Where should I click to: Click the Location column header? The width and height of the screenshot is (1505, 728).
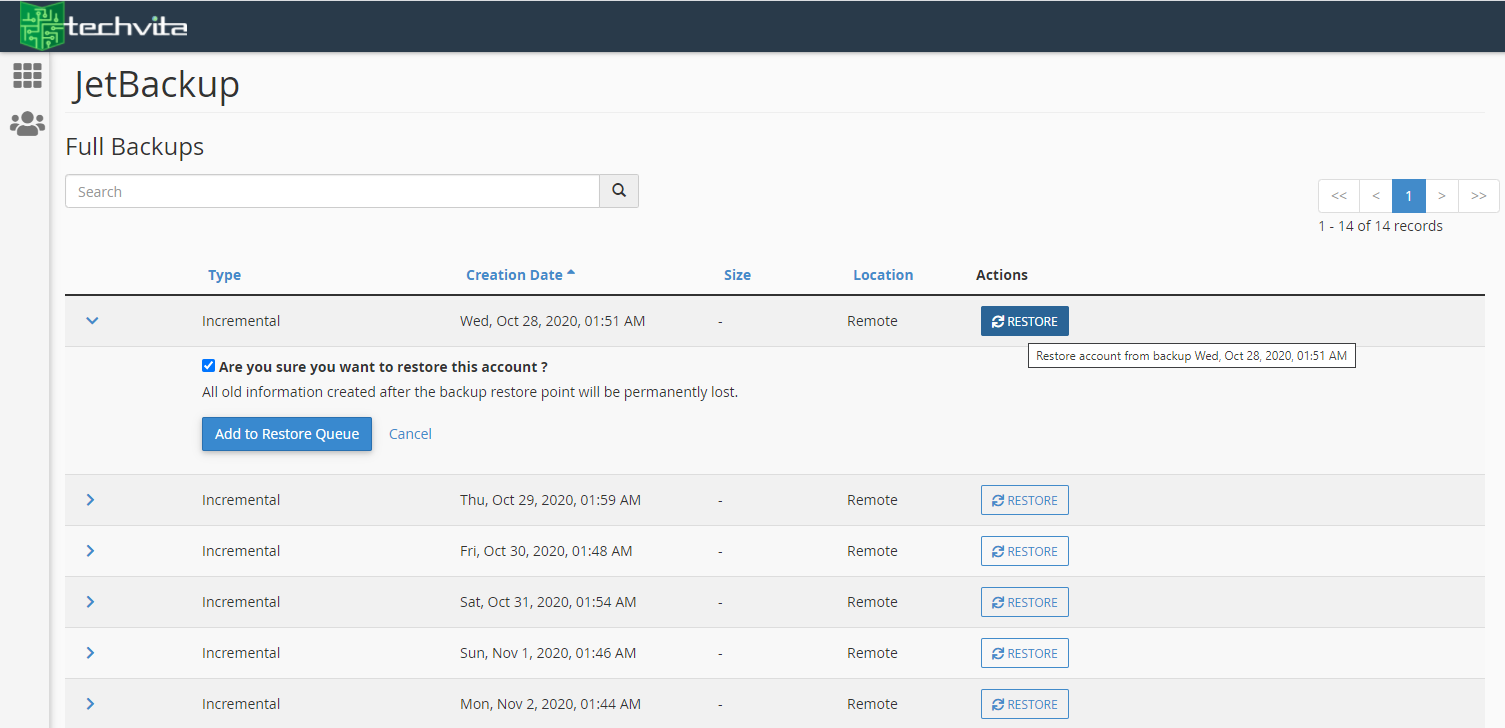point(883,274)
